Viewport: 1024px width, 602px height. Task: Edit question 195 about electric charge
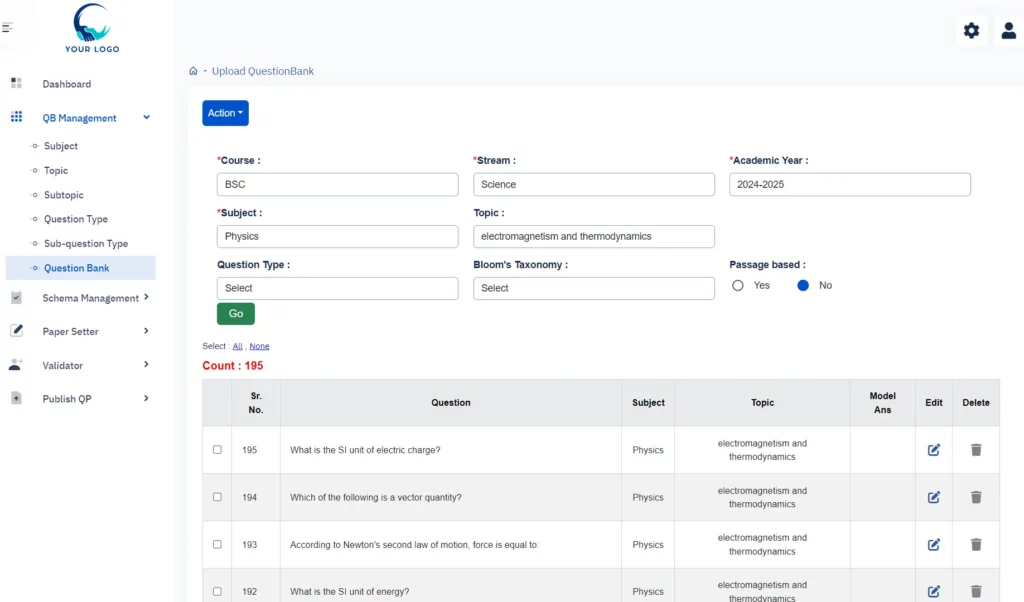coord(933,450)
